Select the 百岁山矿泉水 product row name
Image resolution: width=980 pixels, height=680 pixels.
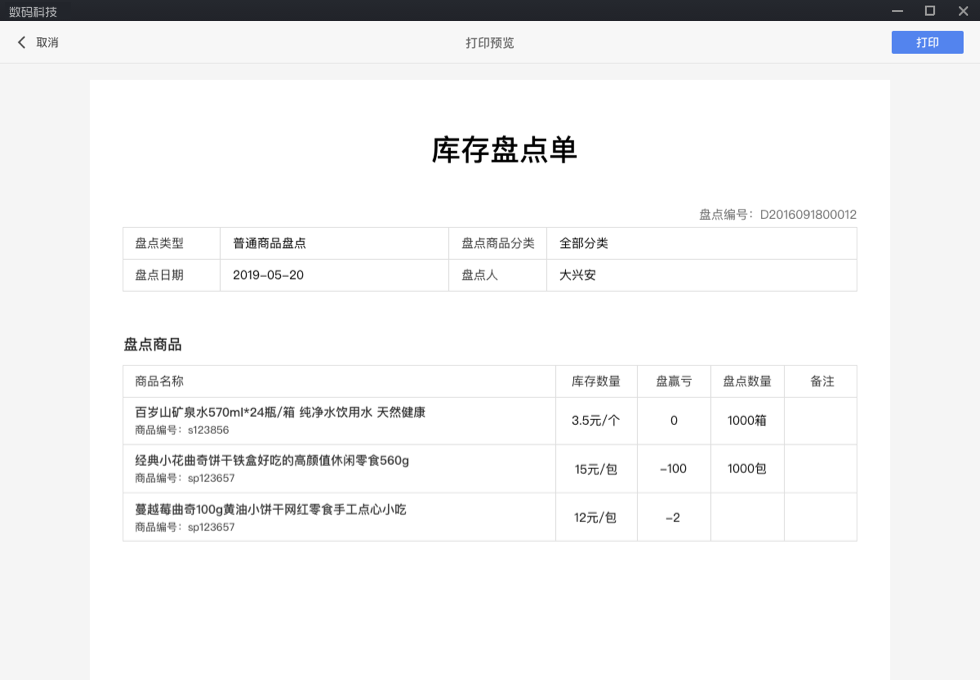pos(280,412)
